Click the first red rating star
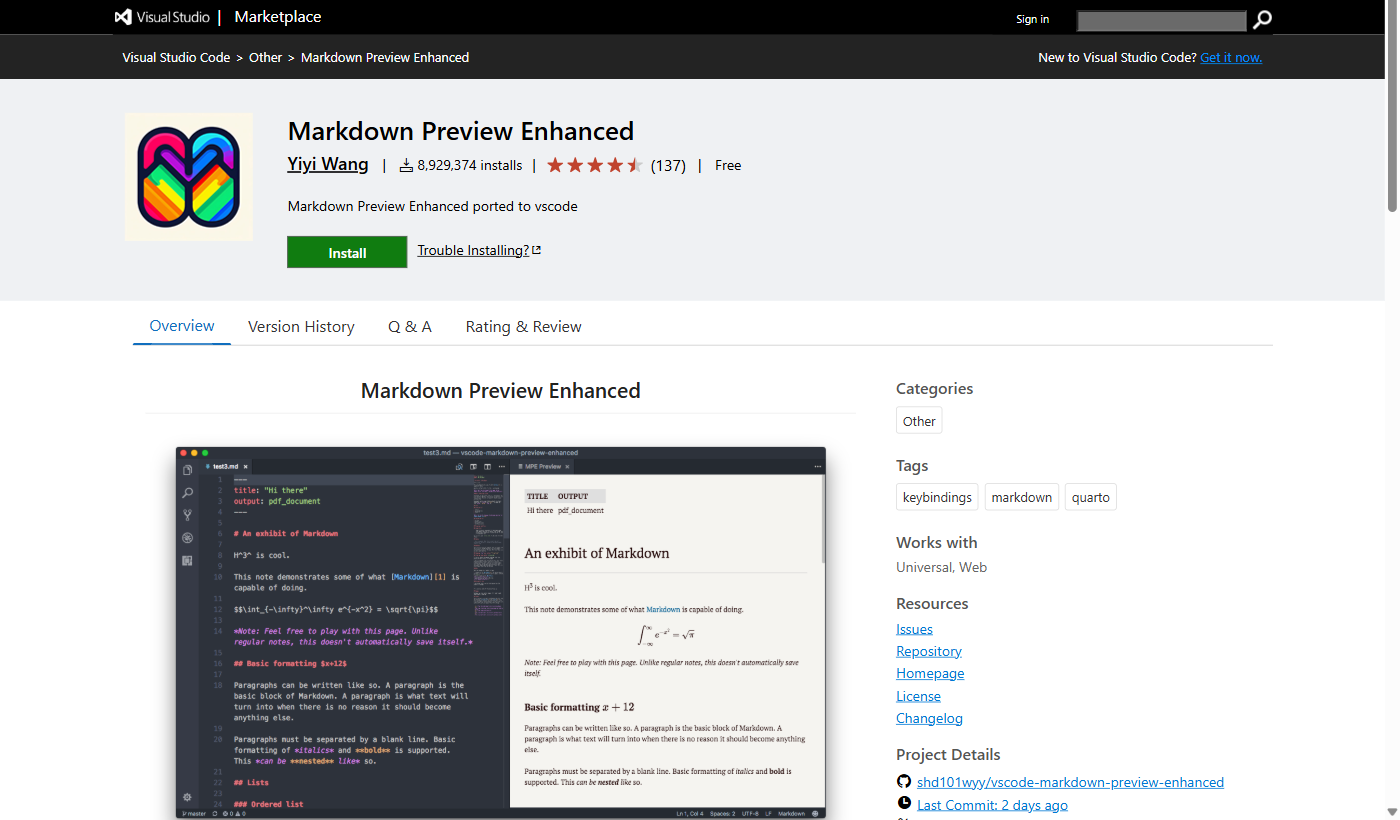Viewport: 1400px width, 820px height. 556,164
